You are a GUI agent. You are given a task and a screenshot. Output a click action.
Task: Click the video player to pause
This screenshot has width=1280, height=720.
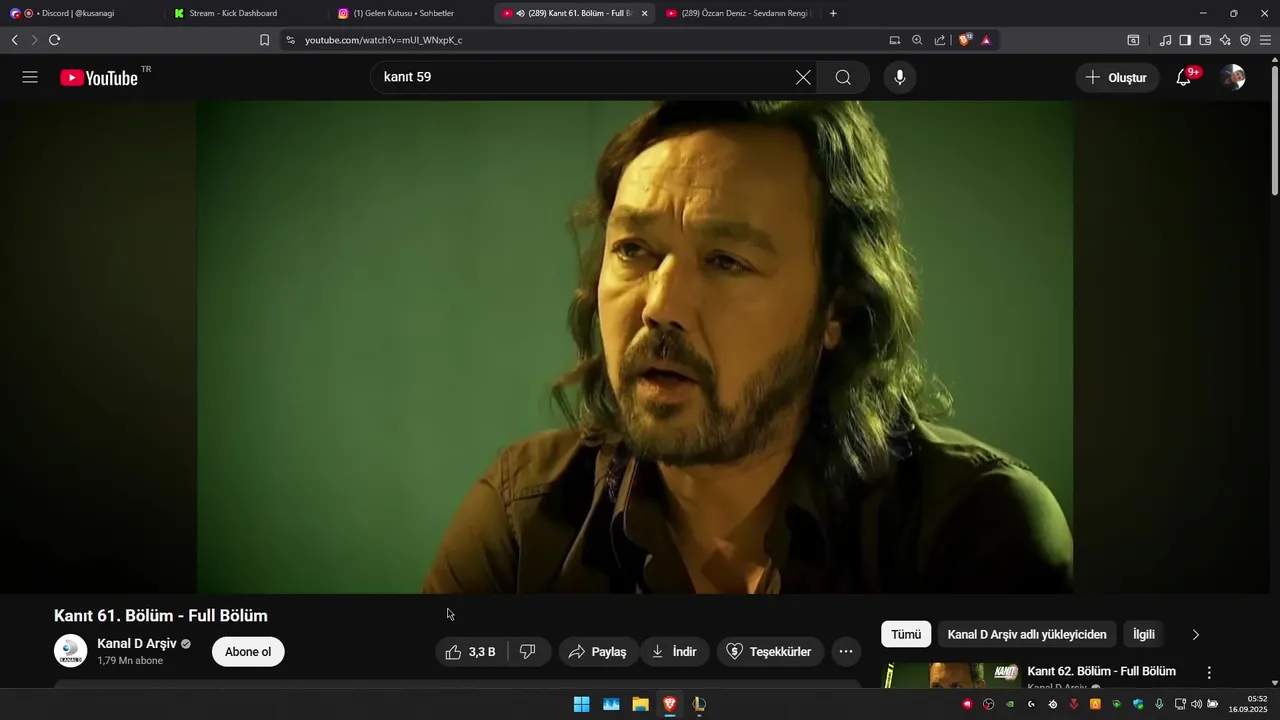(x=635, y=347)
